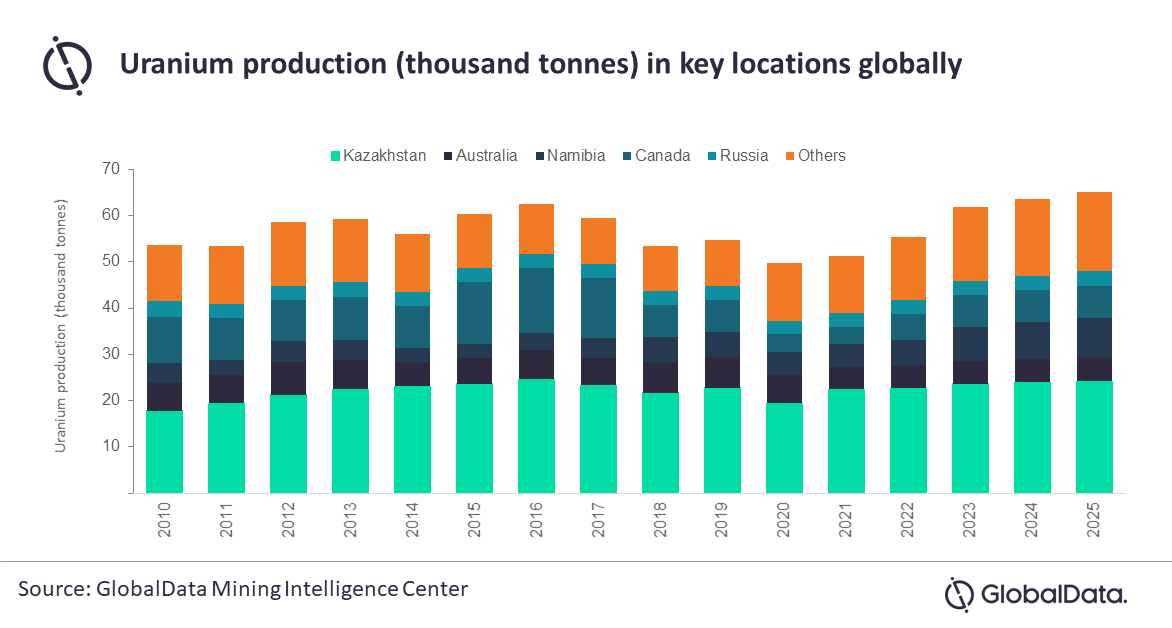Select the orange Others legend swatch

pos(788,156)
